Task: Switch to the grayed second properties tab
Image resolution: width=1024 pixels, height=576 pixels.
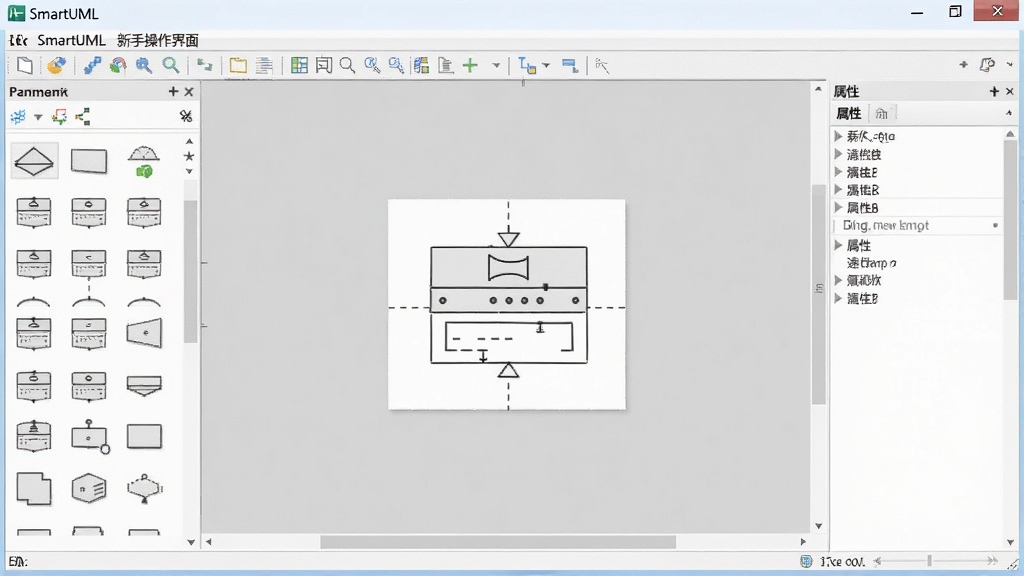Action: pos(882,114)
